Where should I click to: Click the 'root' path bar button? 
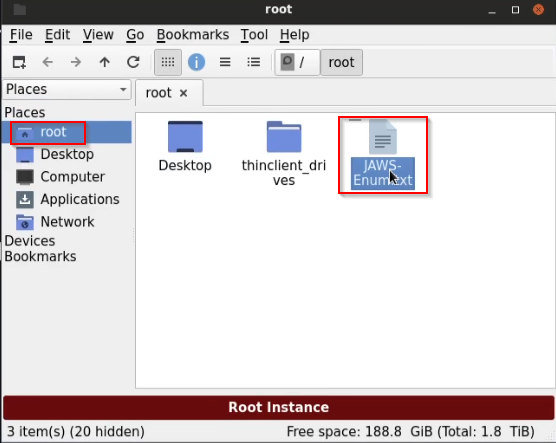(341, 62)
